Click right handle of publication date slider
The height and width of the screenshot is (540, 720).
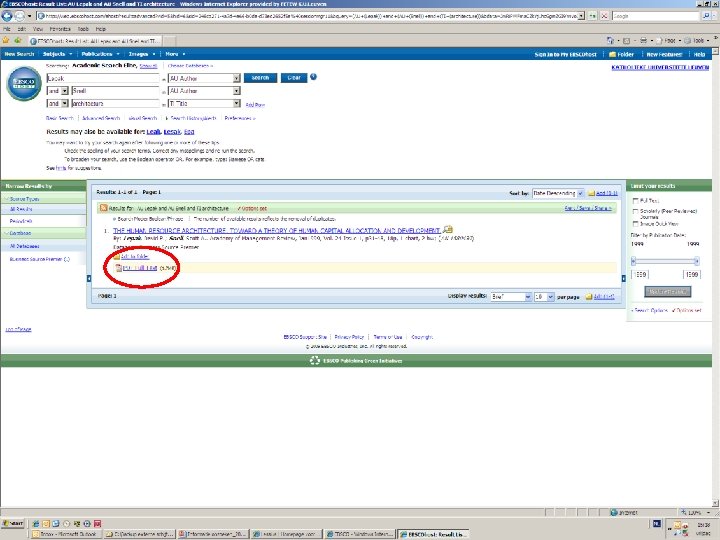pos(697,261)
